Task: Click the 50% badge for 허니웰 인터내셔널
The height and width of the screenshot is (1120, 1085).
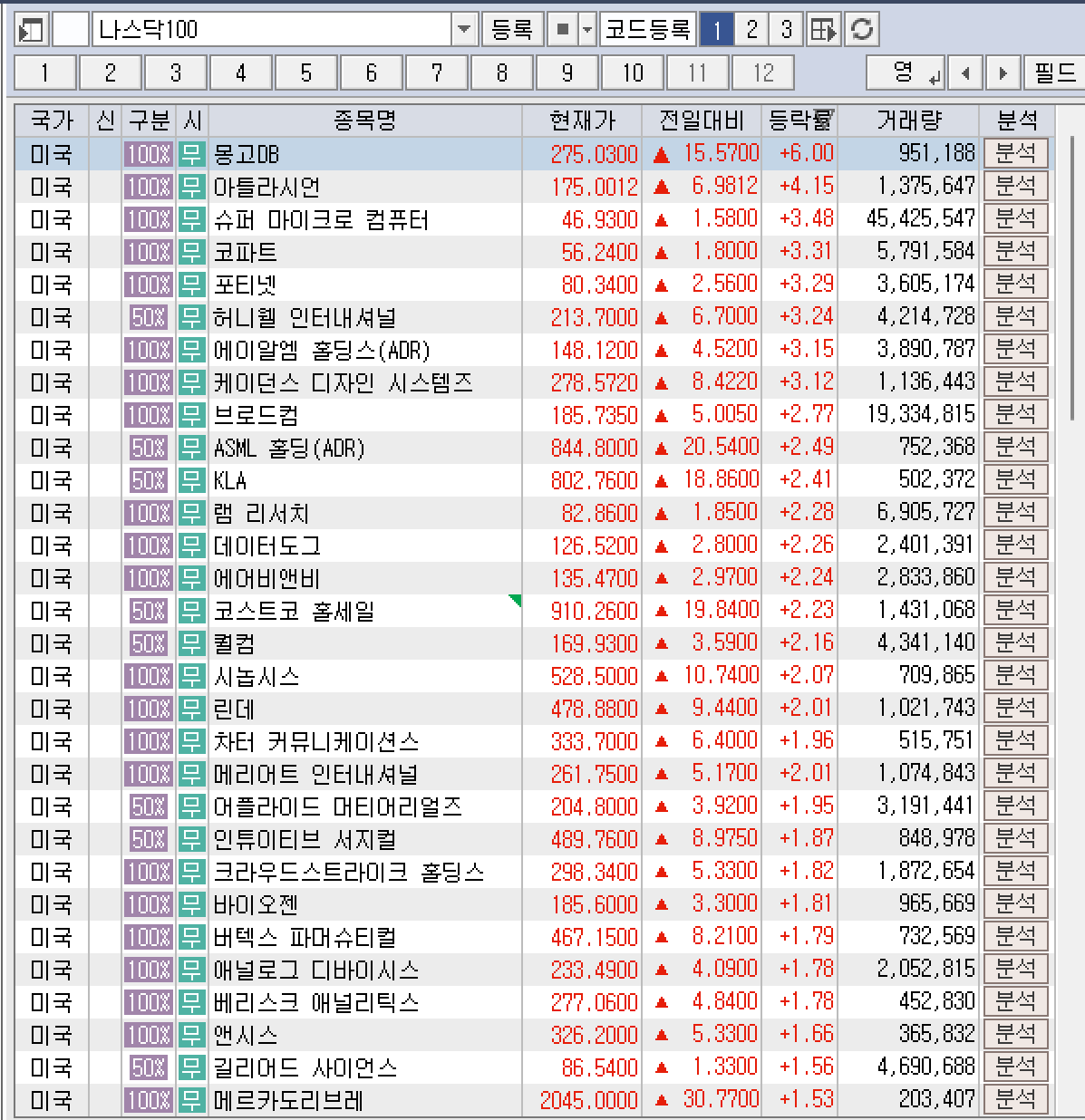Action: [149, 317]
